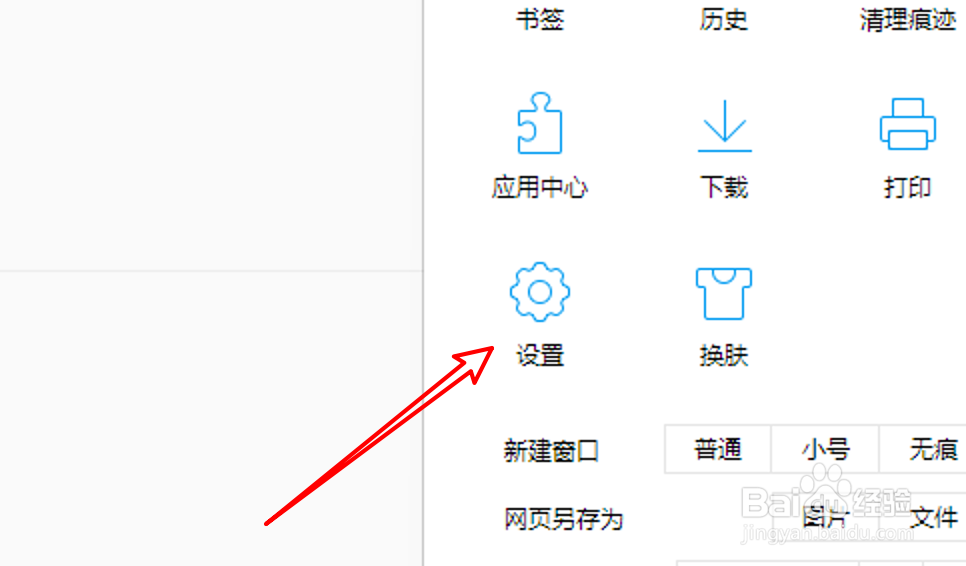This screenshot has width=966, height=566.
Task: Open a 小号 new window
Action: (x=826, y=449)
